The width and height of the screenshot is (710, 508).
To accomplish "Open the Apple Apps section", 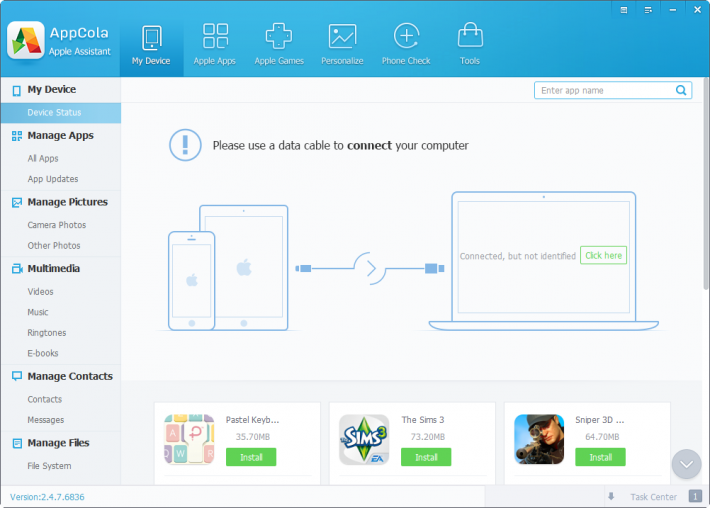I will [215, 46].
